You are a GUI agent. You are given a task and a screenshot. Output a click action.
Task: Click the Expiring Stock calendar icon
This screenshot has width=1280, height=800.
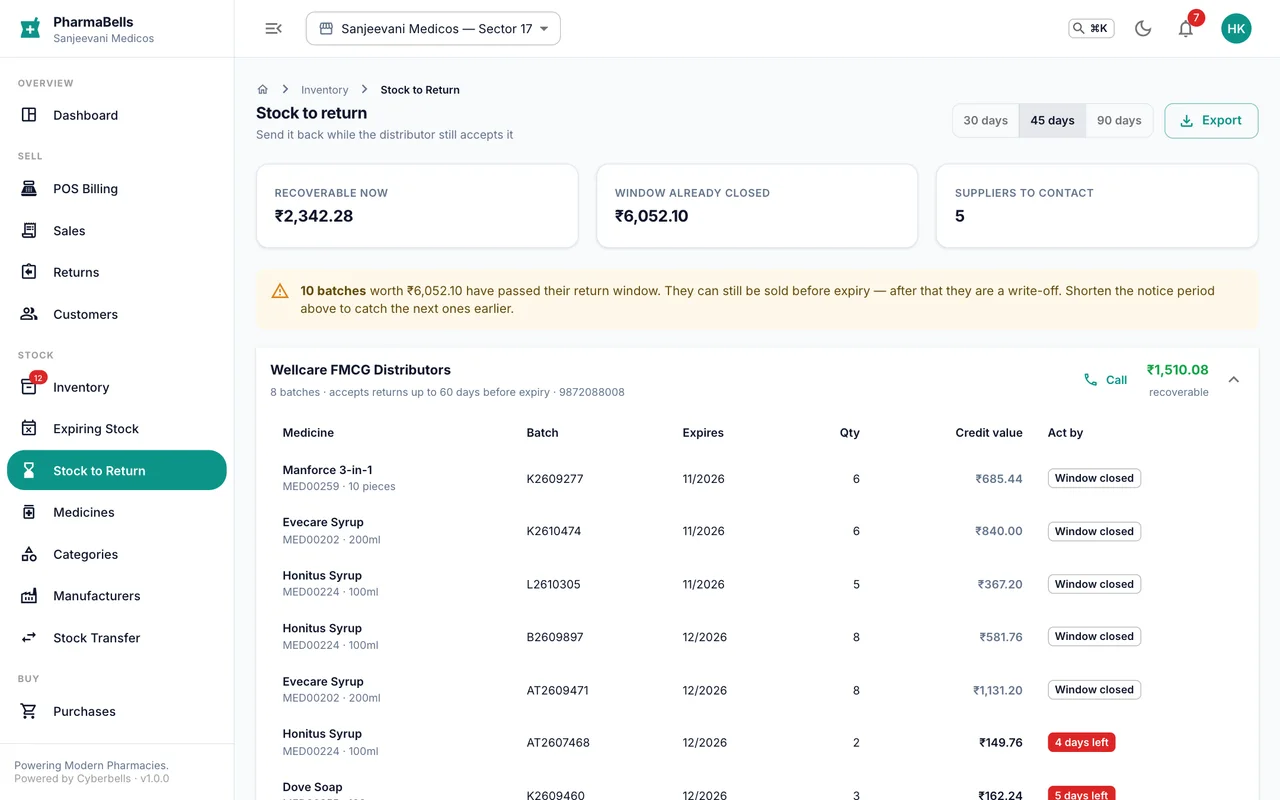[x=29, y=428]
